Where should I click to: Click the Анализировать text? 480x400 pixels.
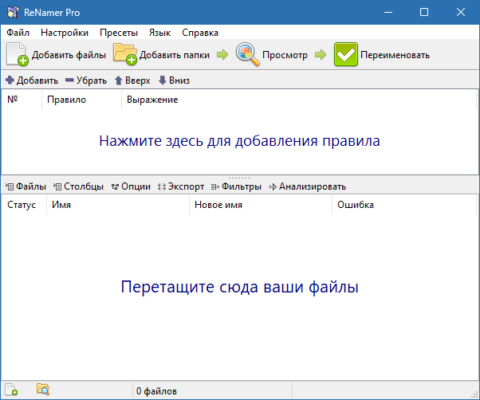coord(312,186)
